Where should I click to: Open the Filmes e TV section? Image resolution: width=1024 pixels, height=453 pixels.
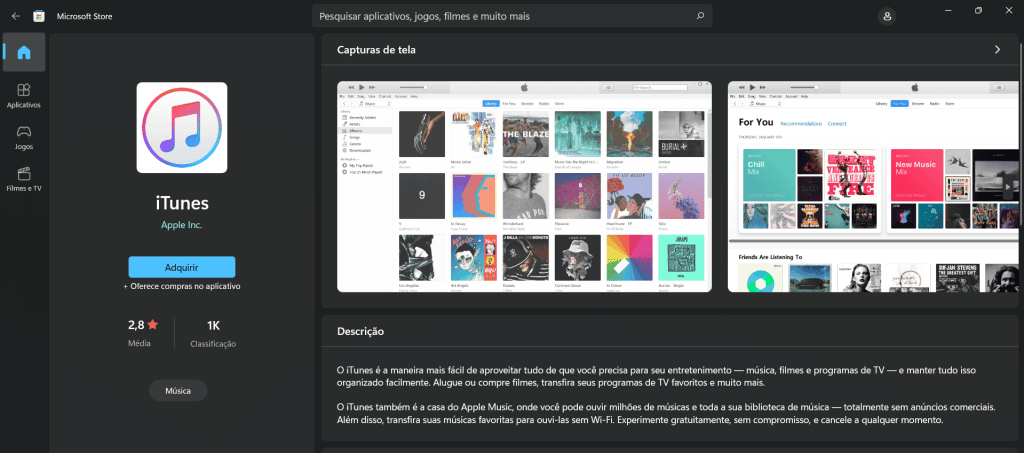(x=24, y=179)
